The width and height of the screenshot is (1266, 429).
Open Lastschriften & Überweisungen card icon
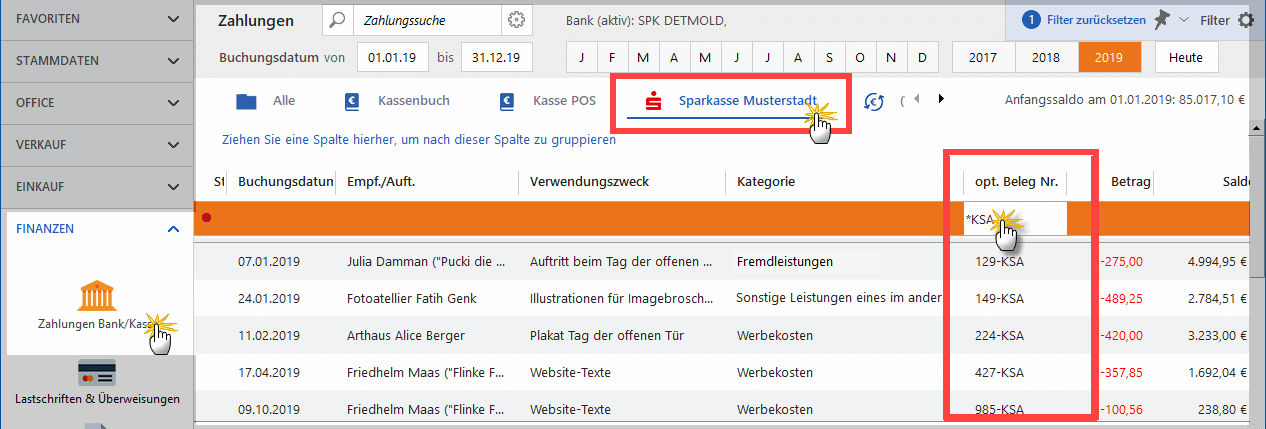pyautogui.click(x=97, y=372)
